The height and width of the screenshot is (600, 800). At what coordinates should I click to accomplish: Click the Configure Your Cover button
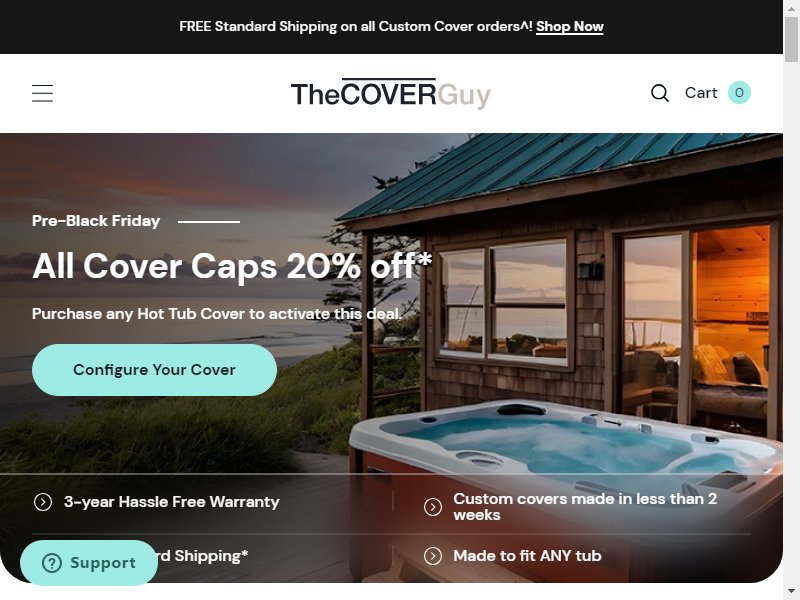tap(154, 370)
